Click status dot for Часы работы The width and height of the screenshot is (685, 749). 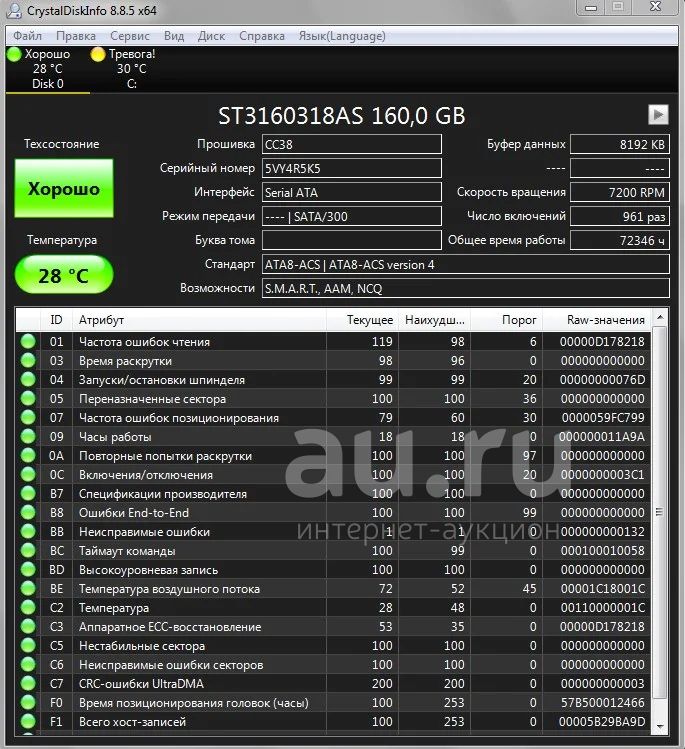[28, 437]
